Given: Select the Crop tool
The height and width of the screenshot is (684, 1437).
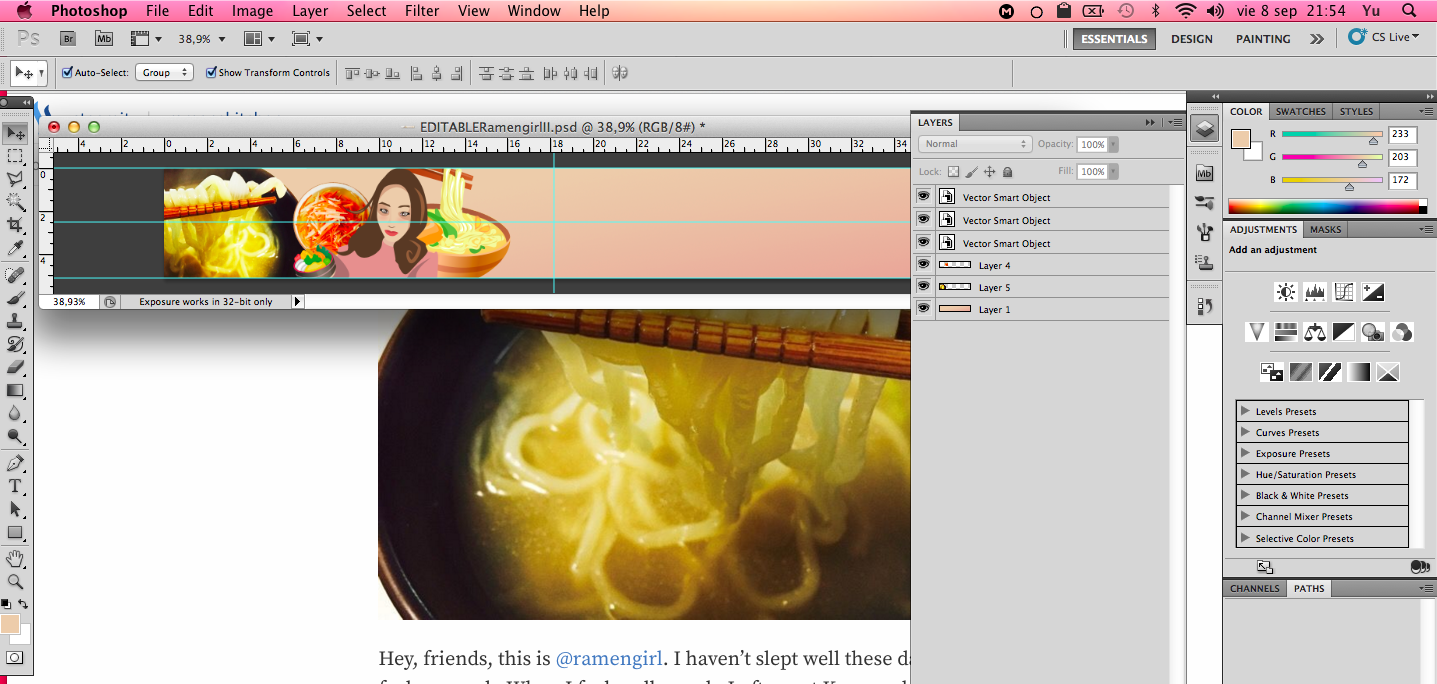Looking at the screenshot, I should [15, 225].
